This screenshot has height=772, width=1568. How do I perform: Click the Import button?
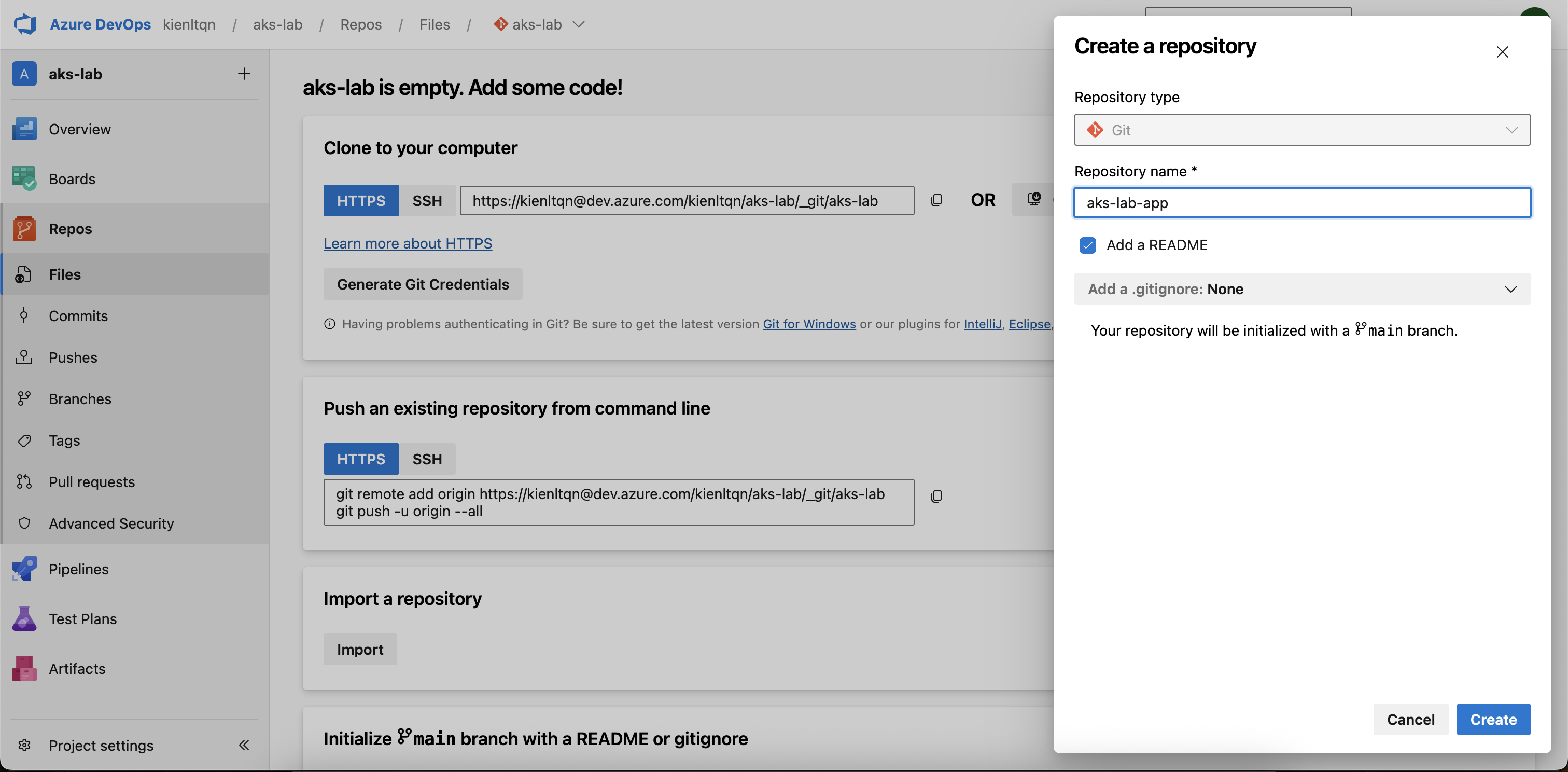(x=360, y=649)
